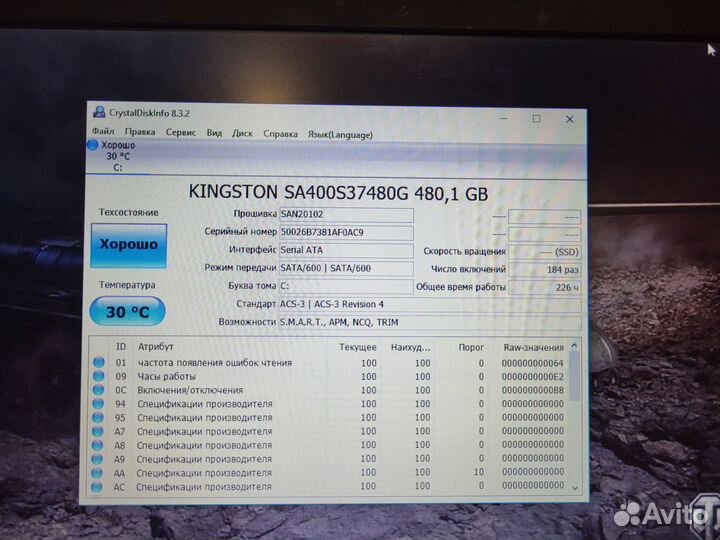
Task: Open the Диск menu
Action: pos(242,134)
